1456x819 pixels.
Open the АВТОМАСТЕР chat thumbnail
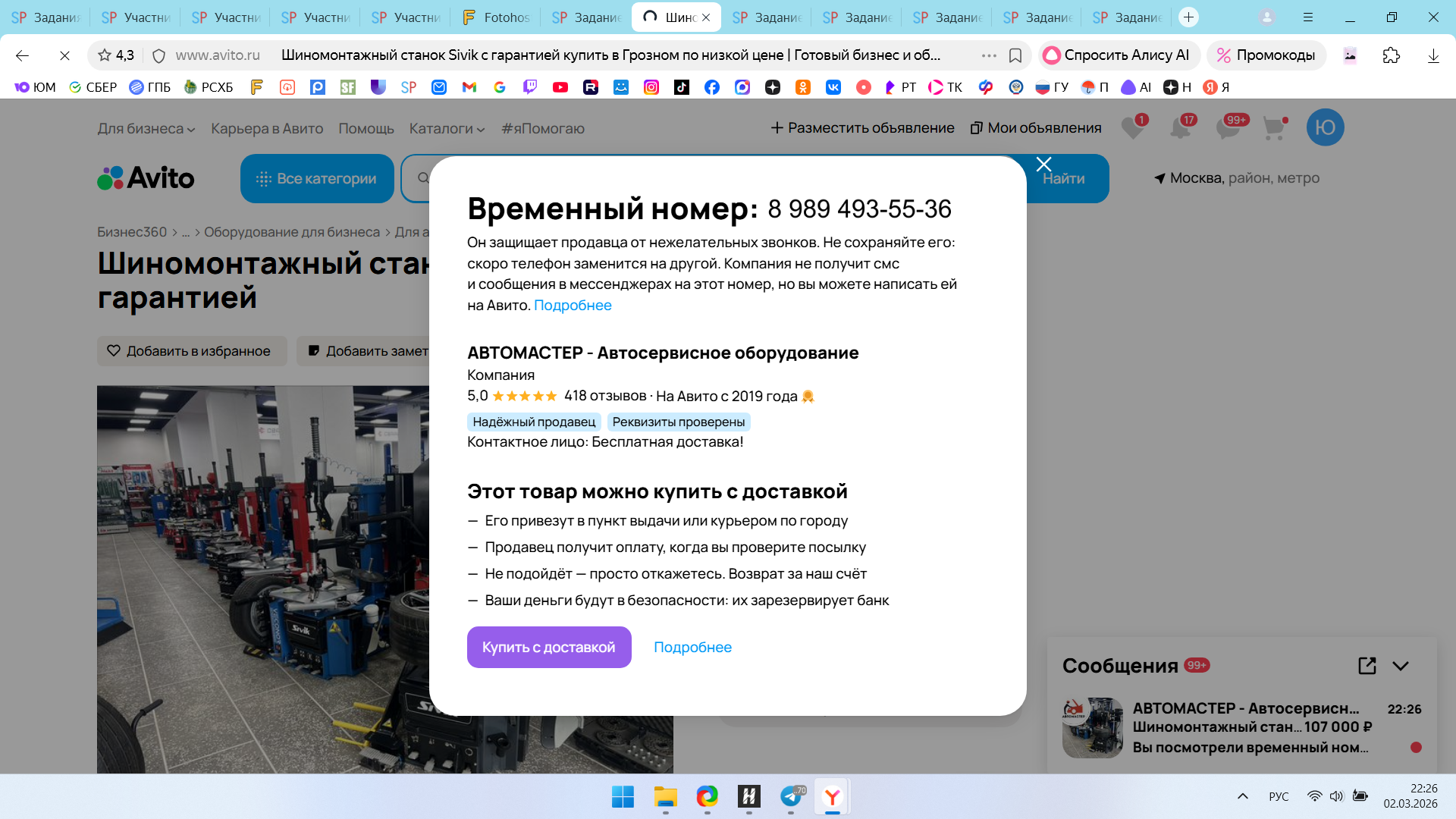click(x=1092, y=728)
